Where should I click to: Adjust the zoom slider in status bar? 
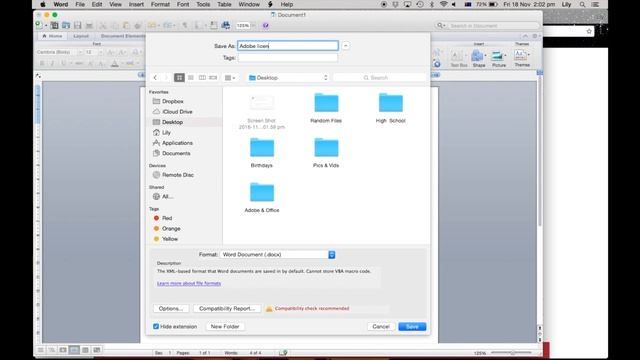(513, 353)
